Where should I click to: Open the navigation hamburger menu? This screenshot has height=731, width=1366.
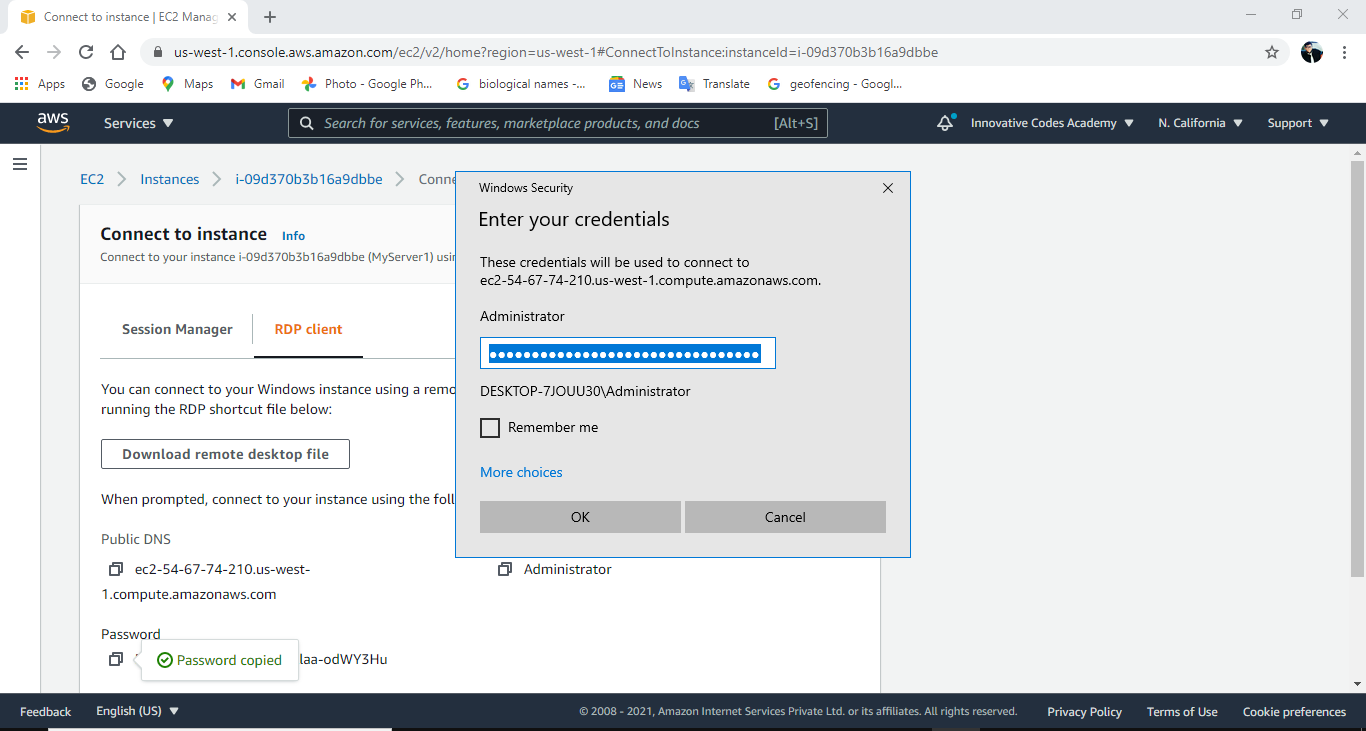(20, 163)
